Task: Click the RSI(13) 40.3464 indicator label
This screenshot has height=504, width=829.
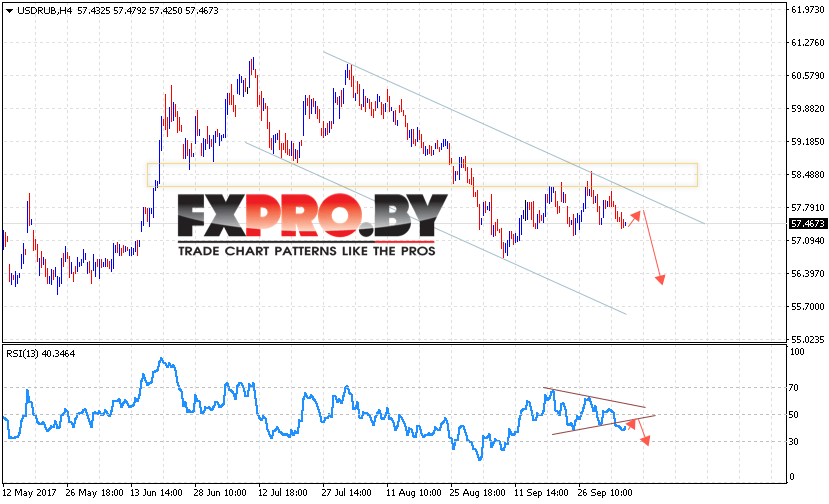Action: (x=41, y=354)
